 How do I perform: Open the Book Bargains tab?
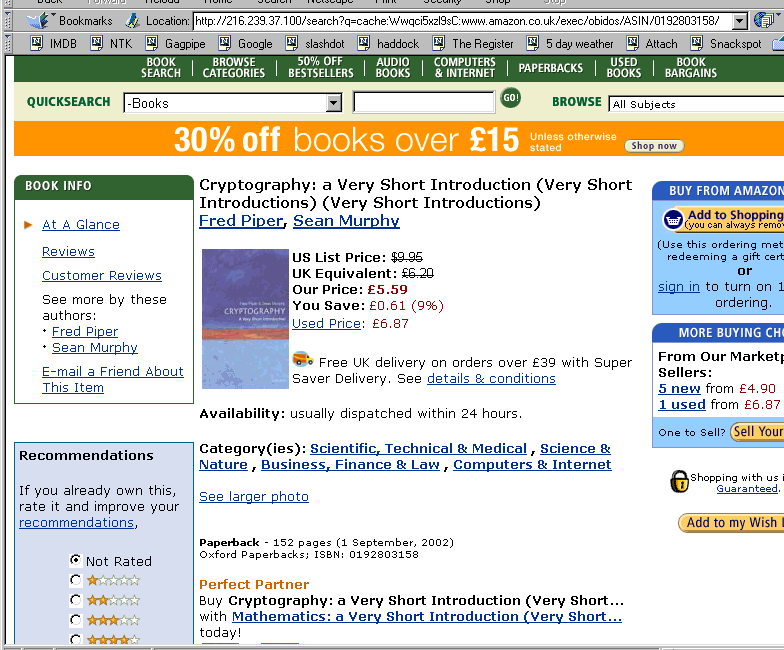[690, 68]
